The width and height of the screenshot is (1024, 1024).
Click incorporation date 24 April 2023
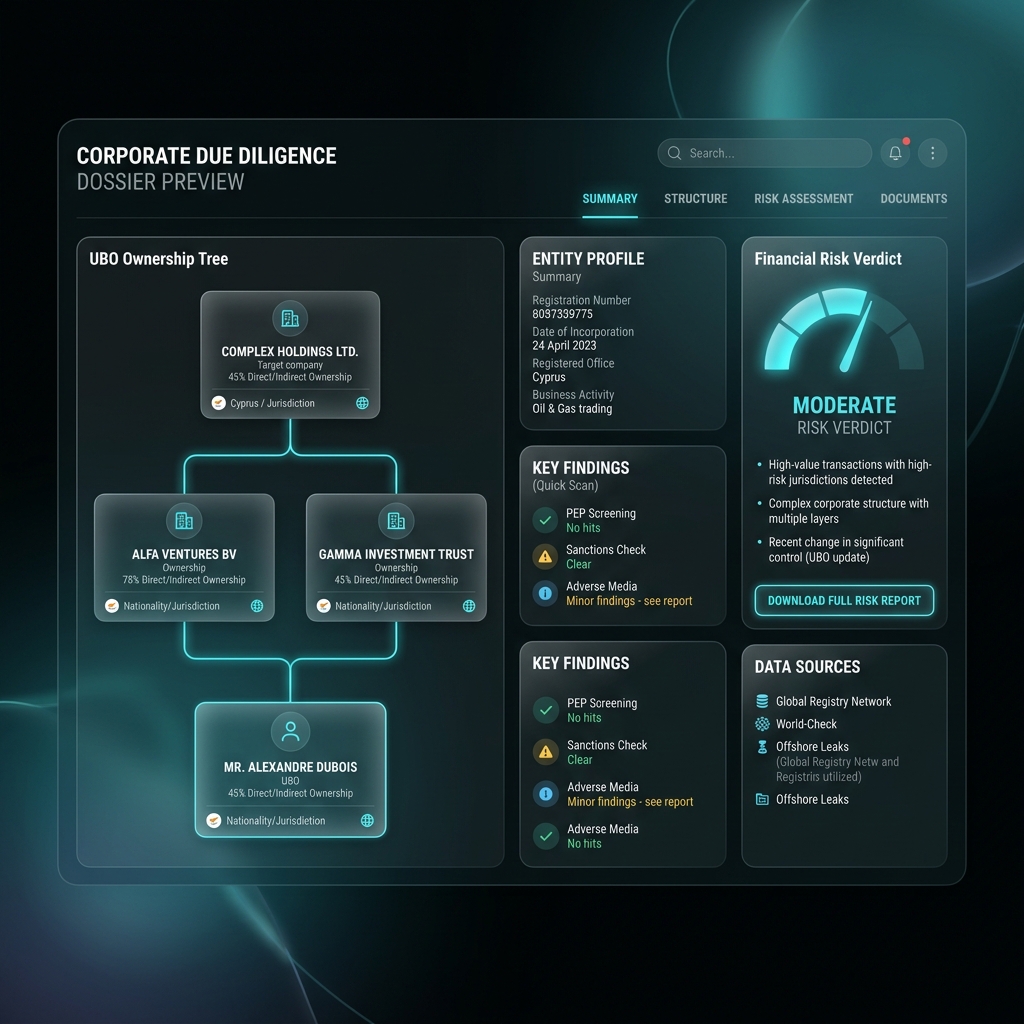tap(564, 345)
